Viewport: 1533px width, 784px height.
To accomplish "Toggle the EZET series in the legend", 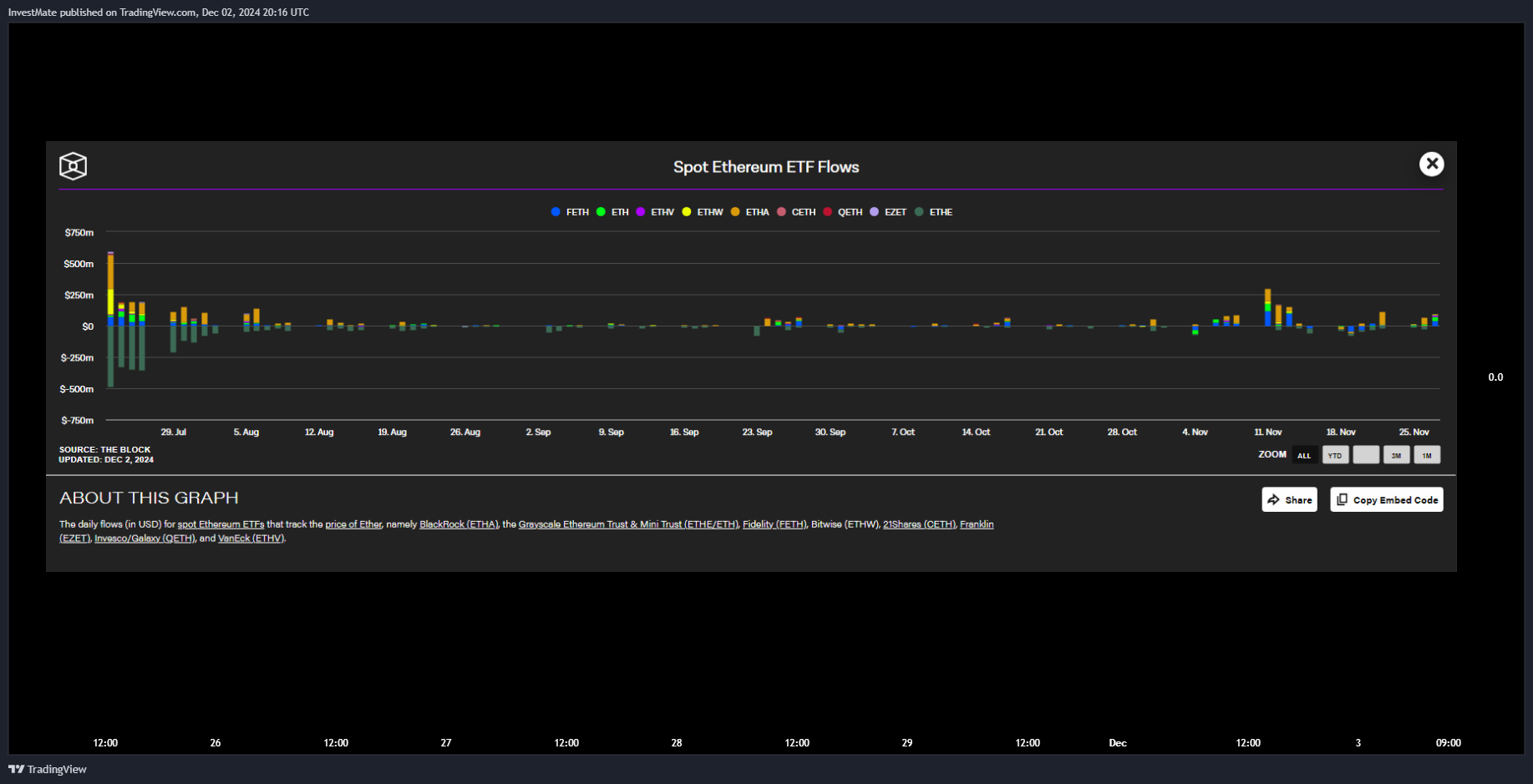I will (888, 212).
